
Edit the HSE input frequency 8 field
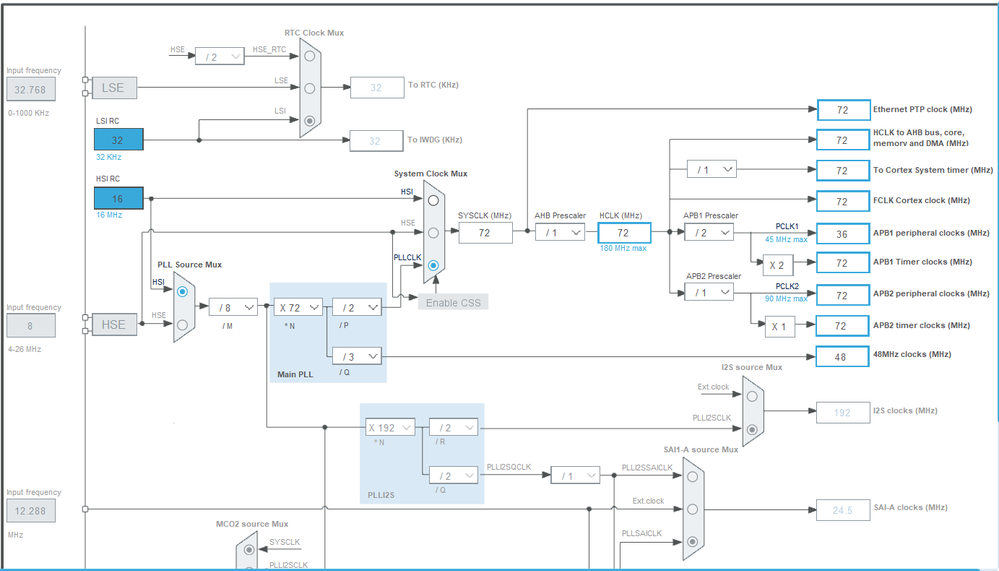point(31,326)
